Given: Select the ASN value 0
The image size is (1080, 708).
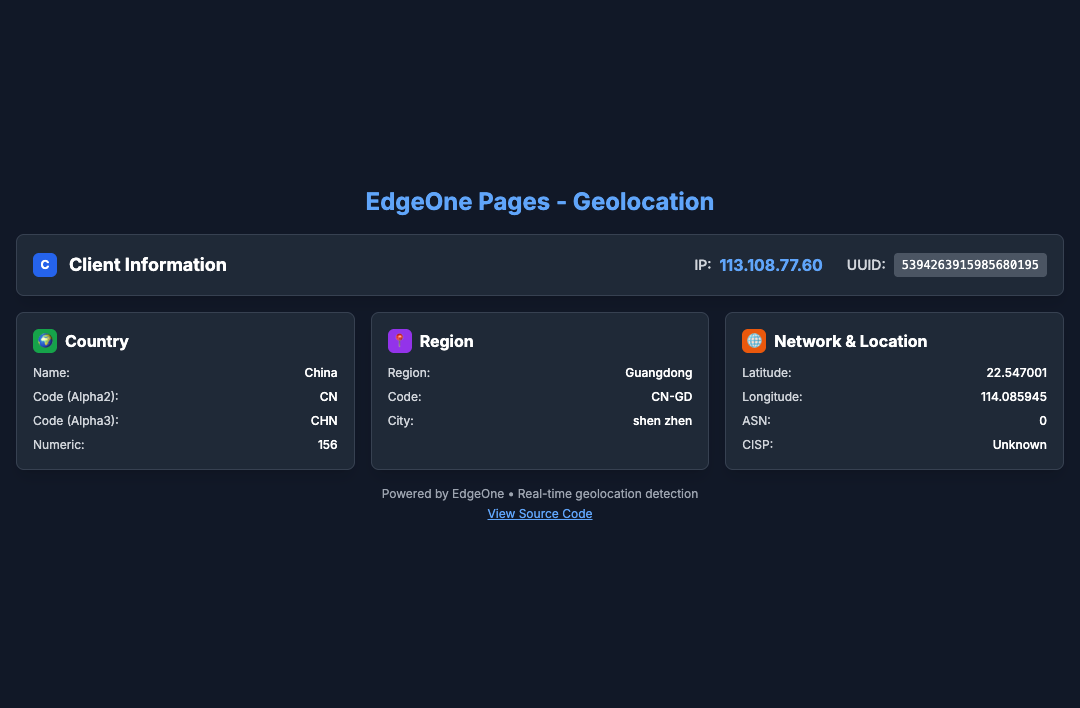Looking at the screenshot, I should [x=1043, y=421].
